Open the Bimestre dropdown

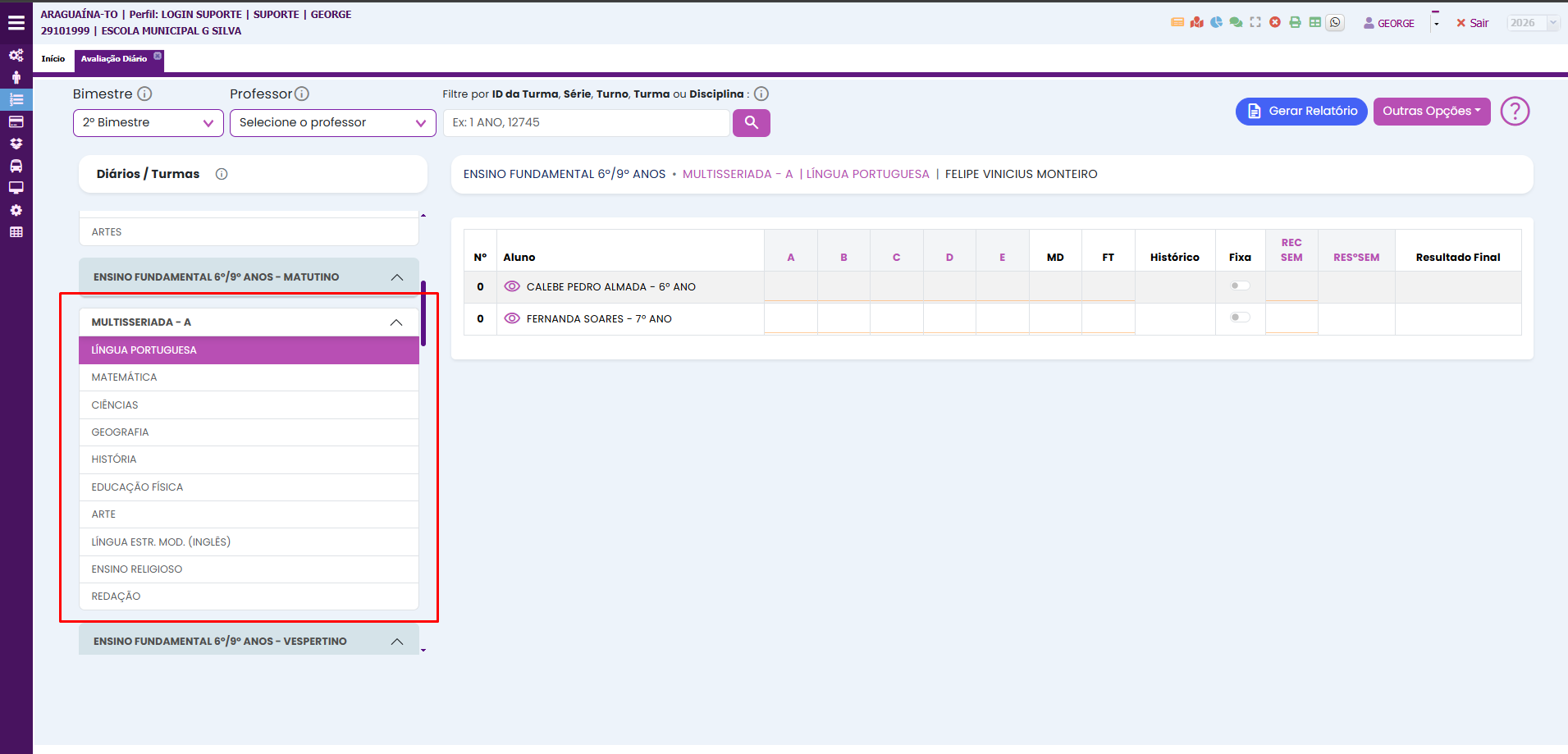point(148,123)
